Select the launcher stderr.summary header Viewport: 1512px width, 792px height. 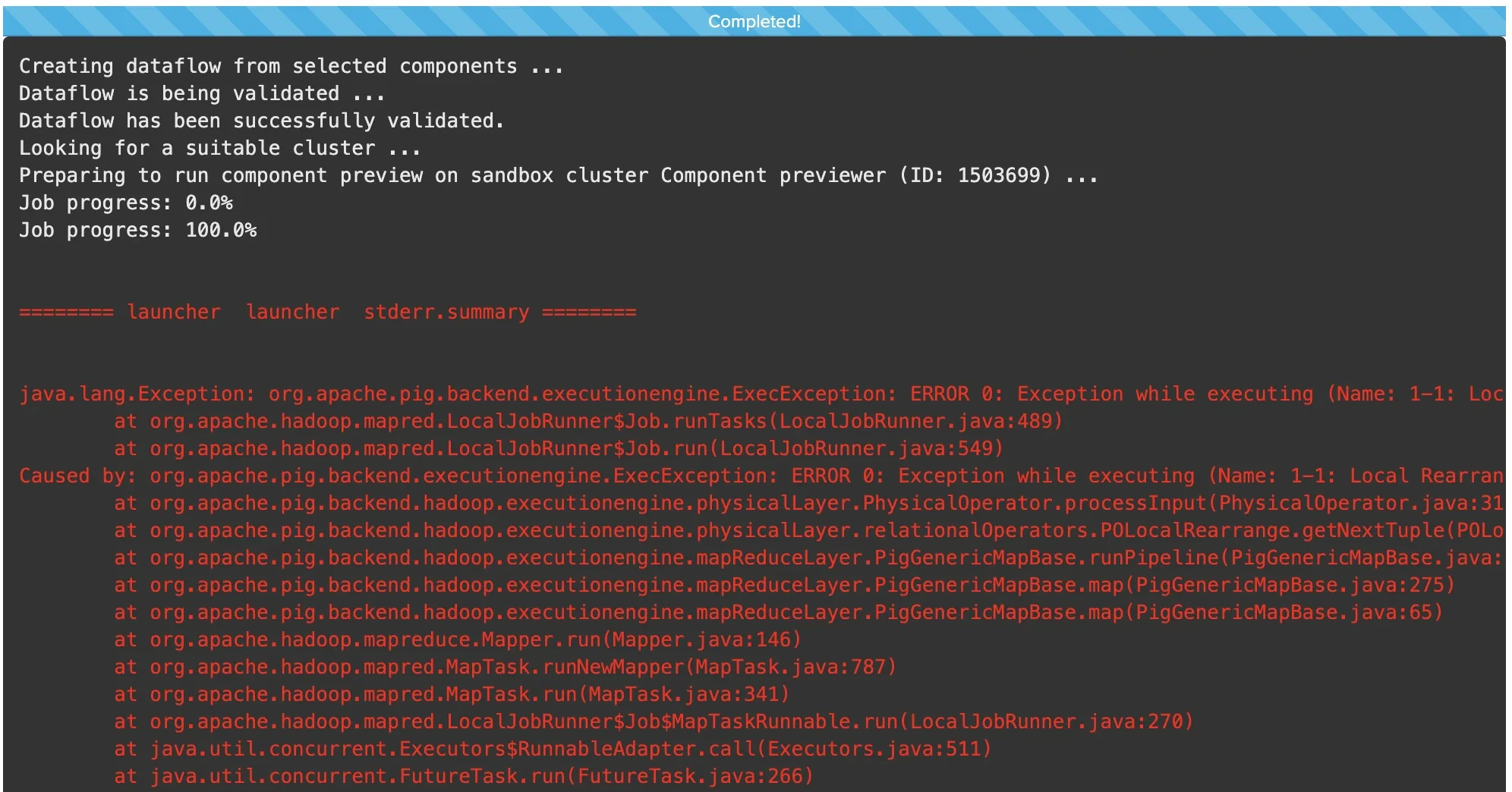[x=326, y=312]
